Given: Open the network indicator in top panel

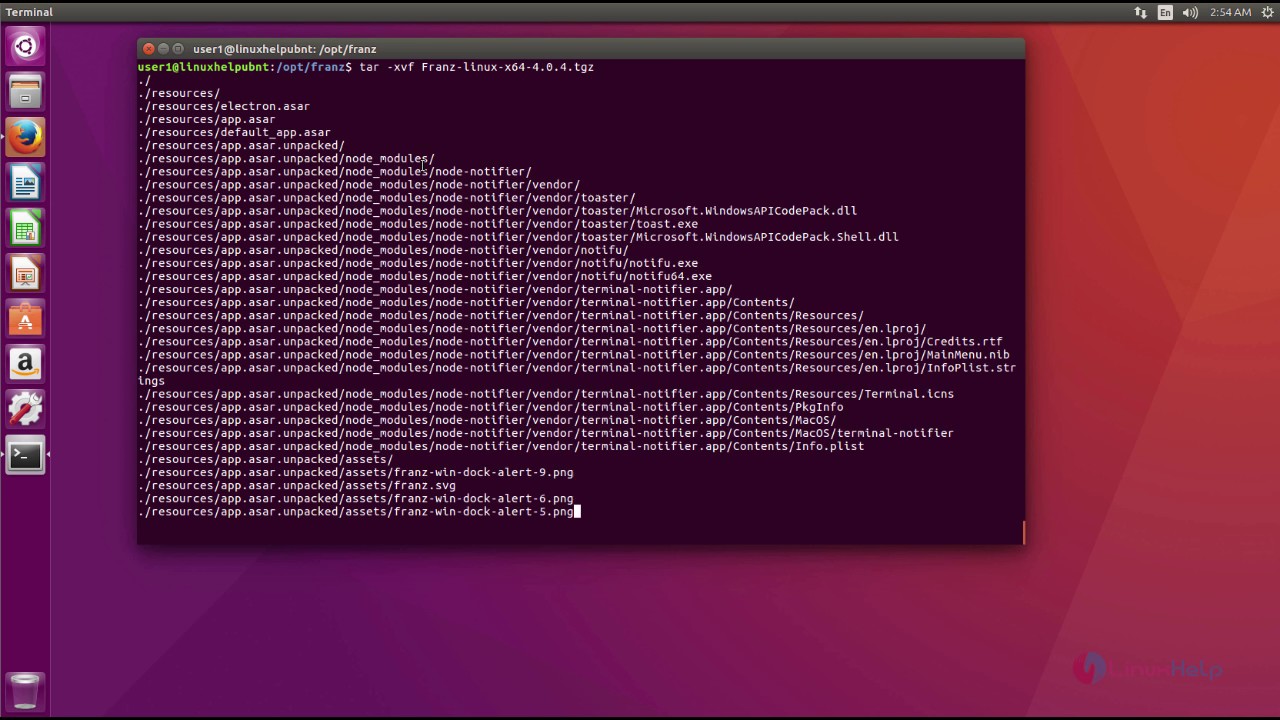Looking at the screenshot, I should click(1140, 12).
